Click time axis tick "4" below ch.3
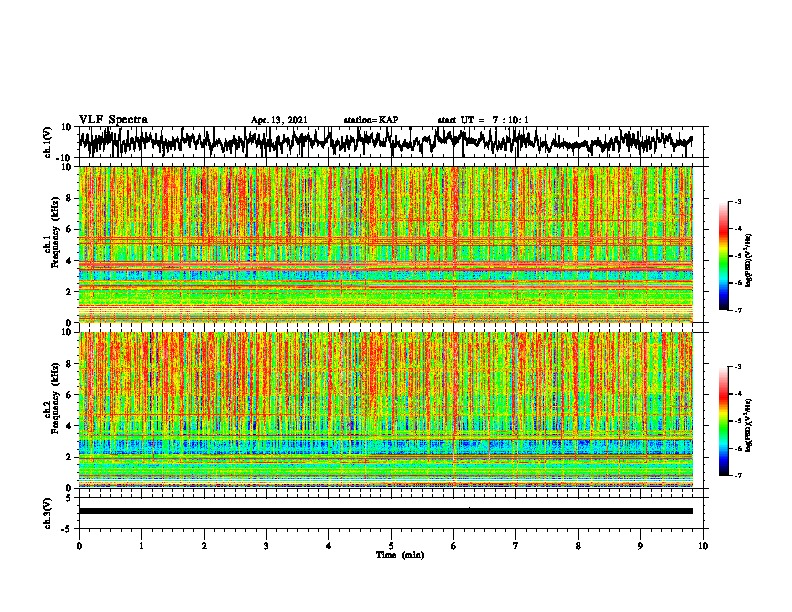 tap(329, 546)
